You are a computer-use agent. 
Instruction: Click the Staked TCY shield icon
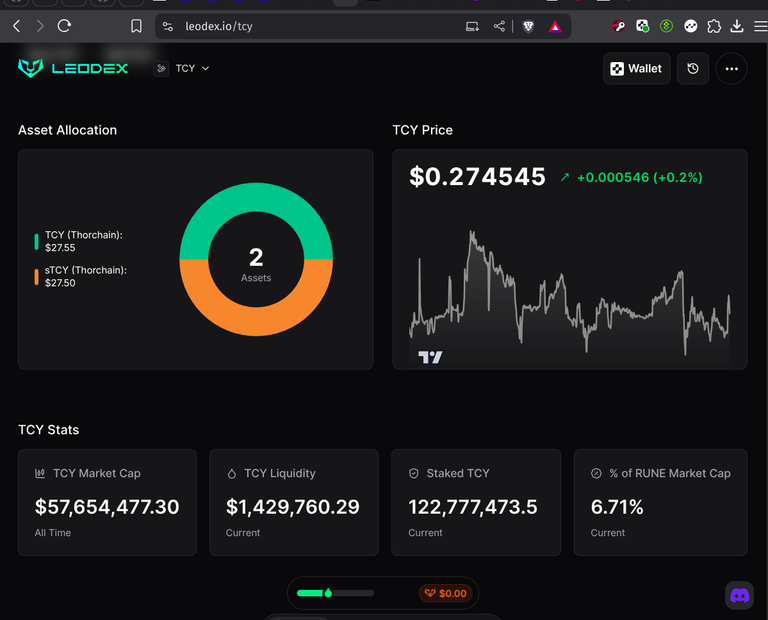pos(414,474)
